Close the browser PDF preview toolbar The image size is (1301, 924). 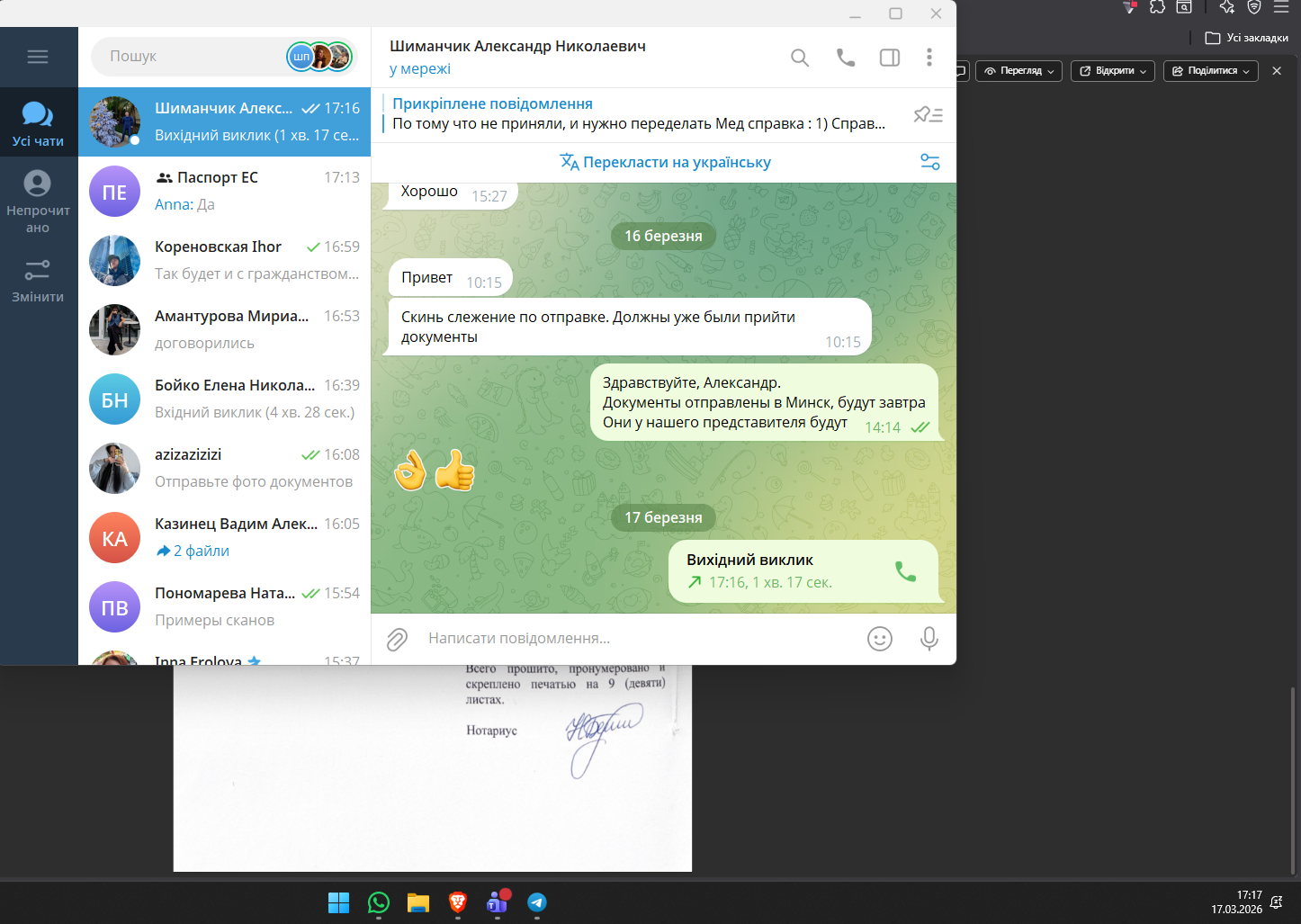[1277, 71]
